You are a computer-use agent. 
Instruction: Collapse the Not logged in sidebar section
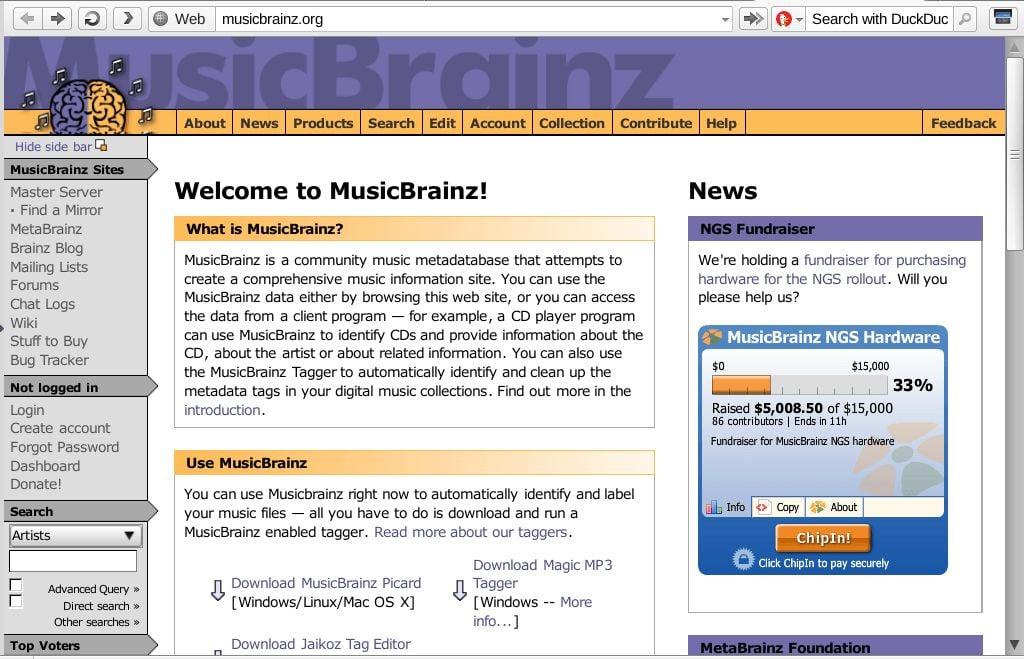80,387
